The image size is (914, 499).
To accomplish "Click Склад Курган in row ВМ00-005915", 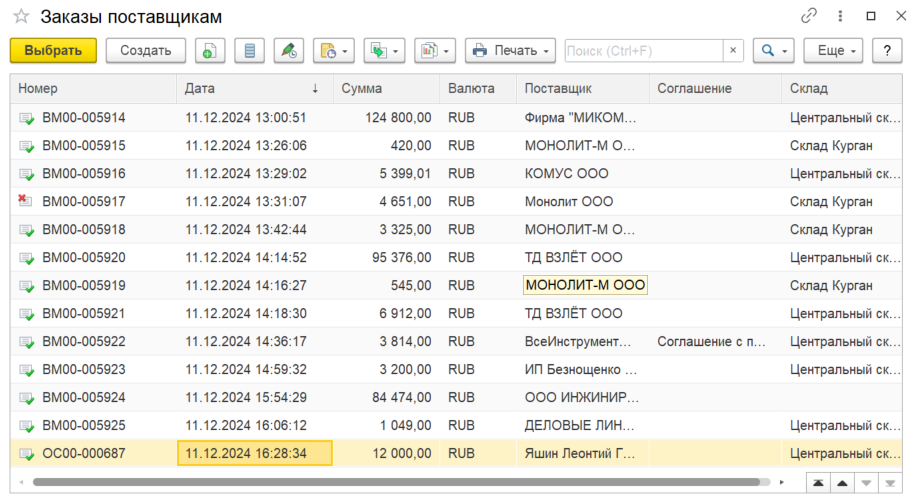I will [831, 146].
